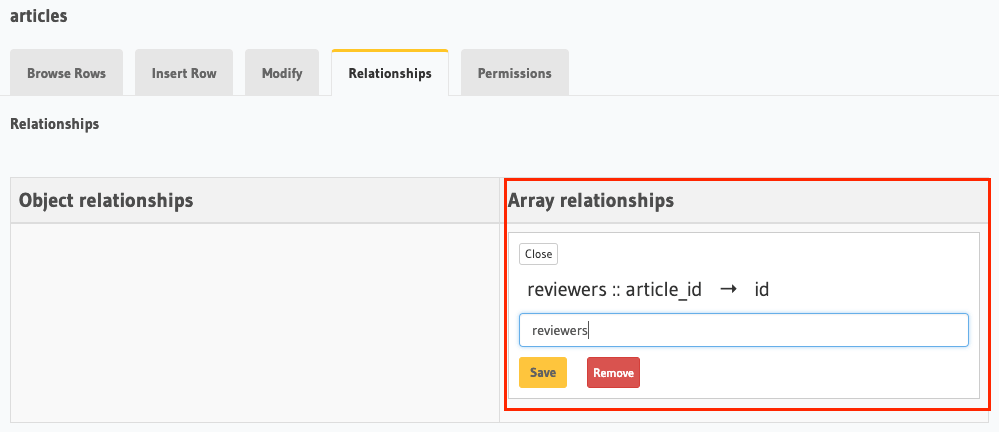This screenshot has height=432, width=999.
Task: Click blank area right of the Remove button
Action: pyautogui.click(x=800, y=372)
